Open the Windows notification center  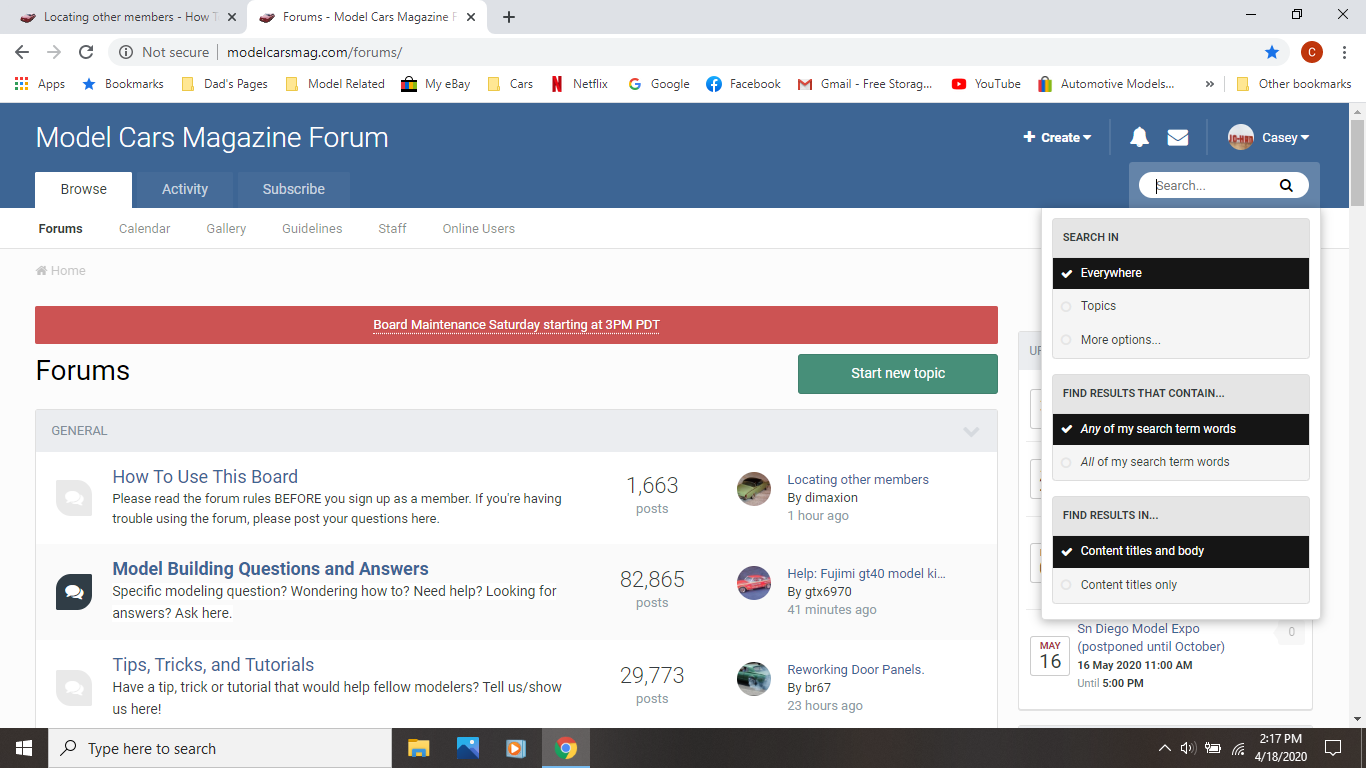point(1332,748)
